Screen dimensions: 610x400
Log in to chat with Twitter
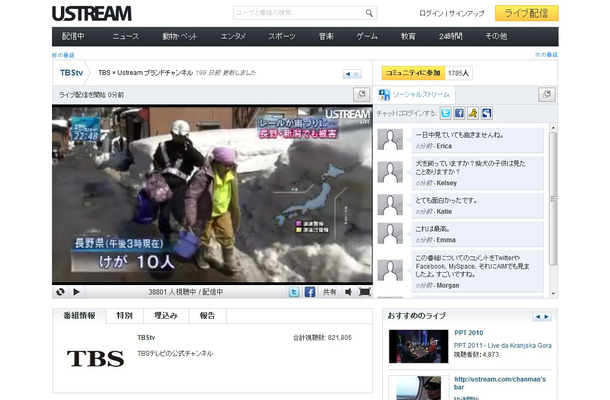click(445, 113)
